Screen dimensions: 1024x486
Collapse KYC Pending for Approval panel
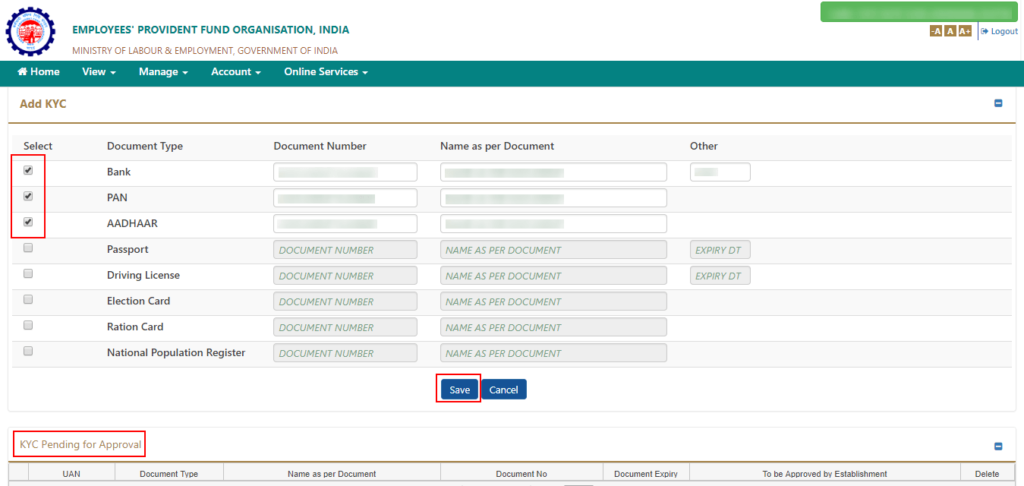[998, 446]
